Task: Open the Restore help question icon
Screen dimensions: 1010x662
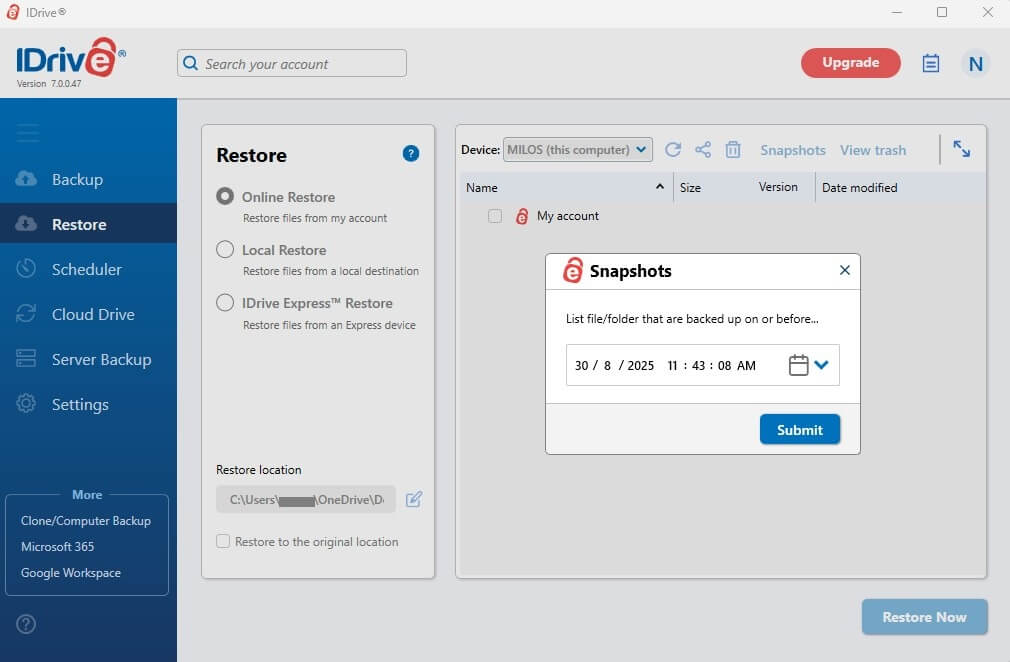Action: coord(410,154)
